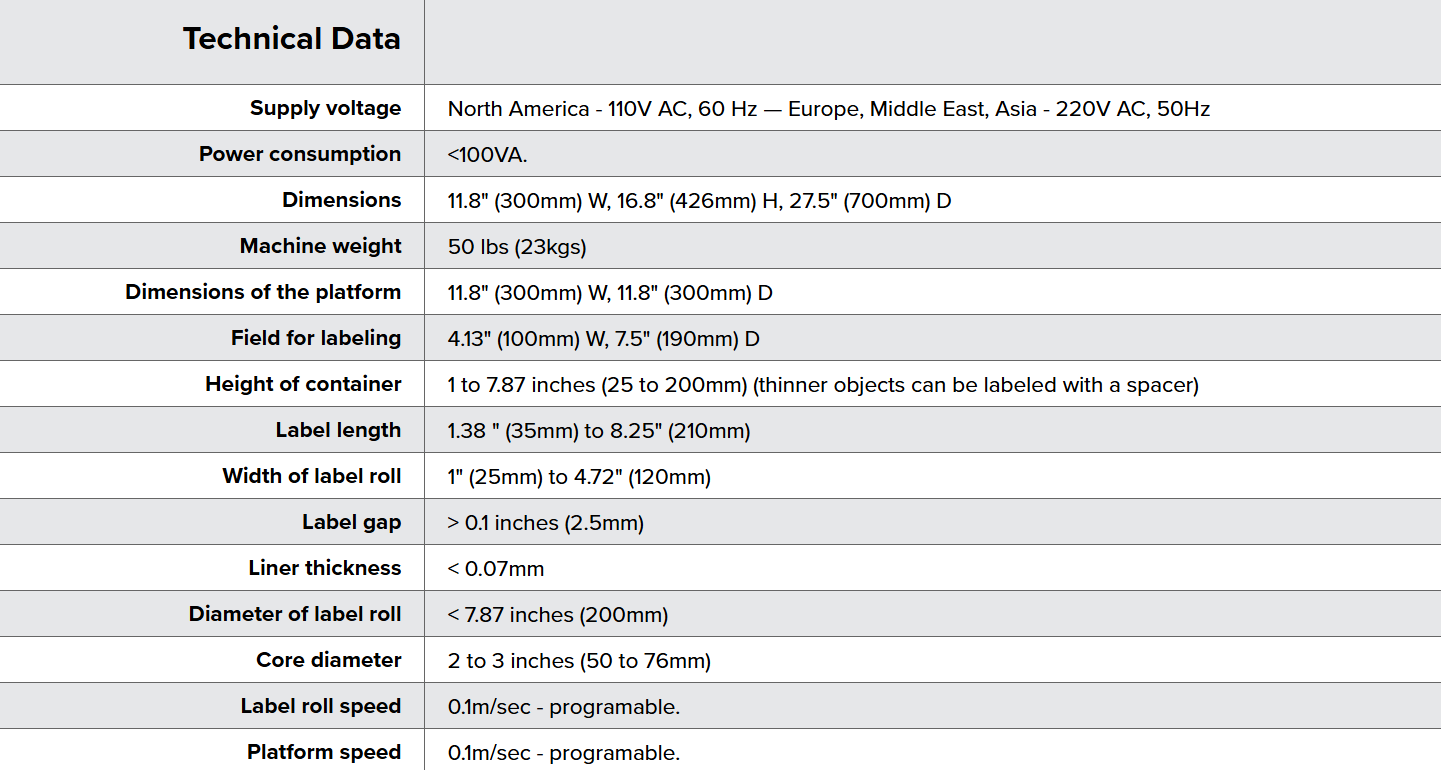Click the Technical Data heading
The height and width of the screenshot is (770, 1441).
(291, 39)
